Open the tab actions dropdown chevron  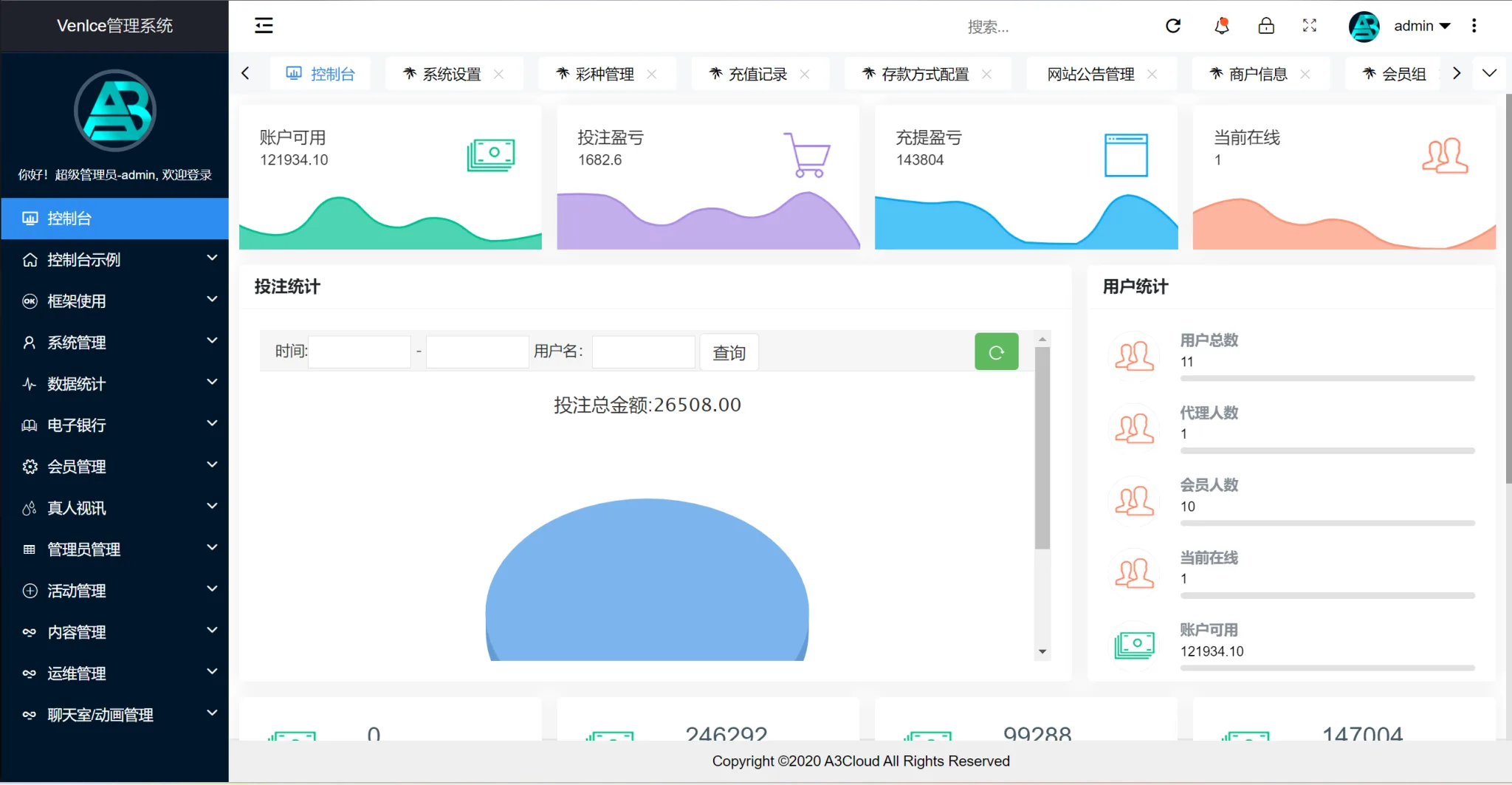1489,73
